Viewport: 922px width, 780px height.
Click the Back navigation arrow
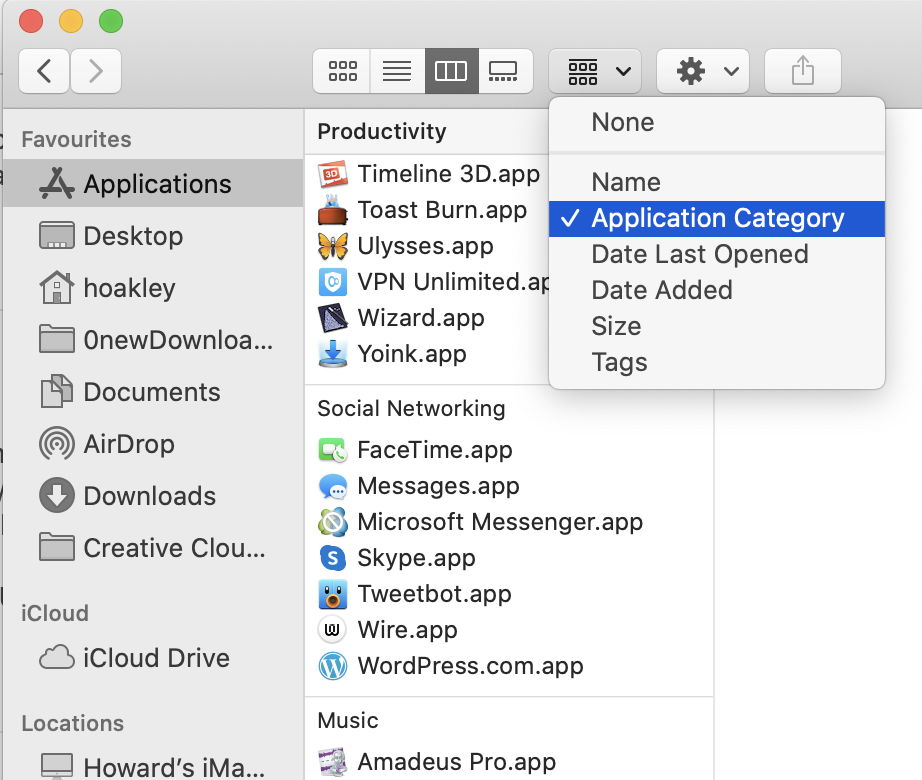tap(44, 71)
